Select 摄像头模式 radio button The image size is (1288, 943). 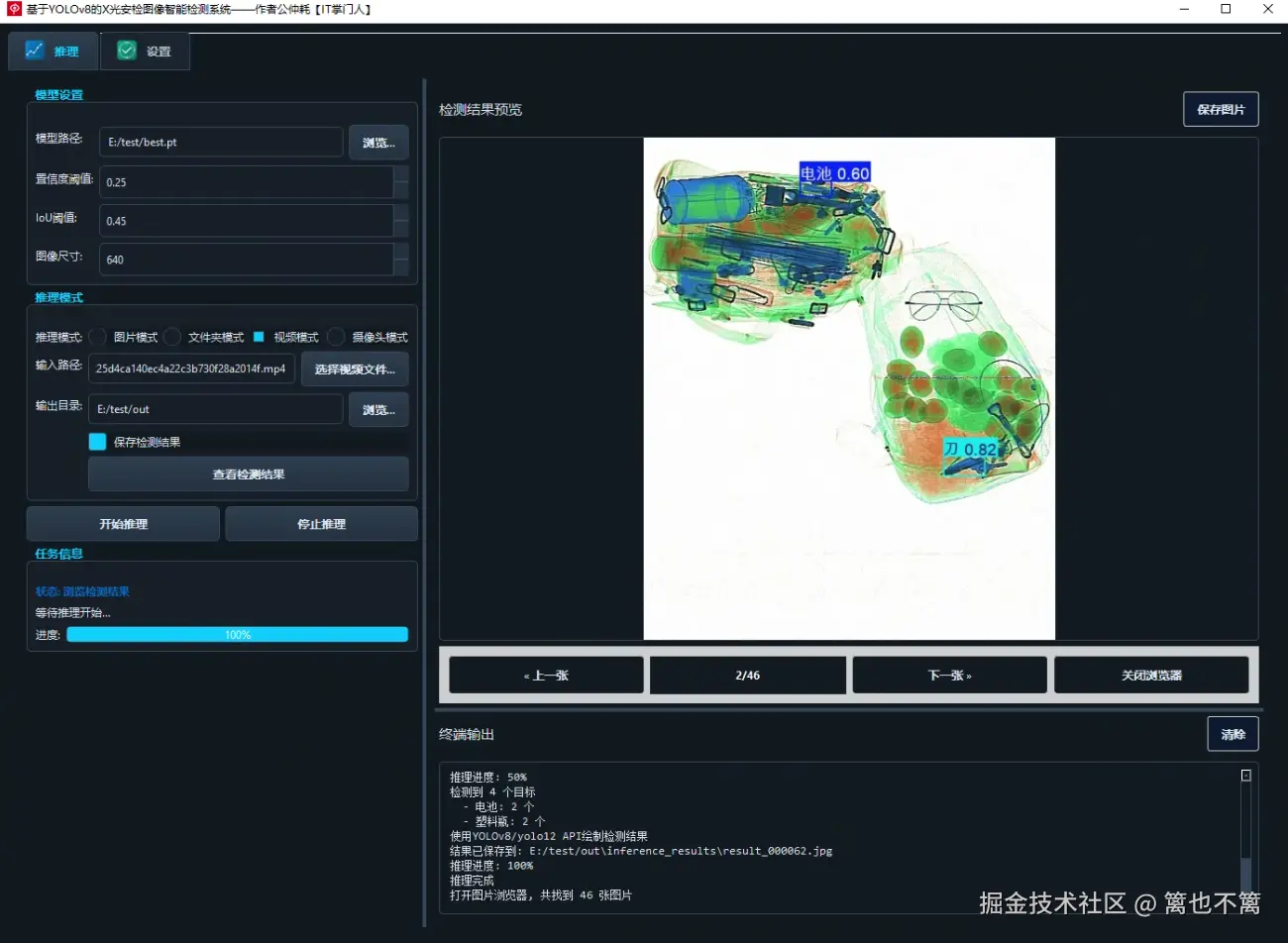point(337,337)
